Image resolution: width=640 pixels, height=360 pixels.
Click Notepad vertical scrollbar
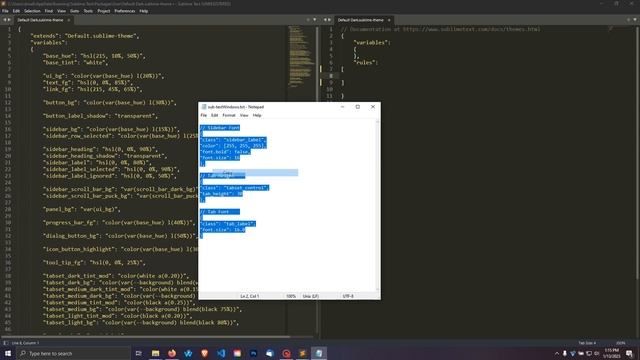point(378,206)
